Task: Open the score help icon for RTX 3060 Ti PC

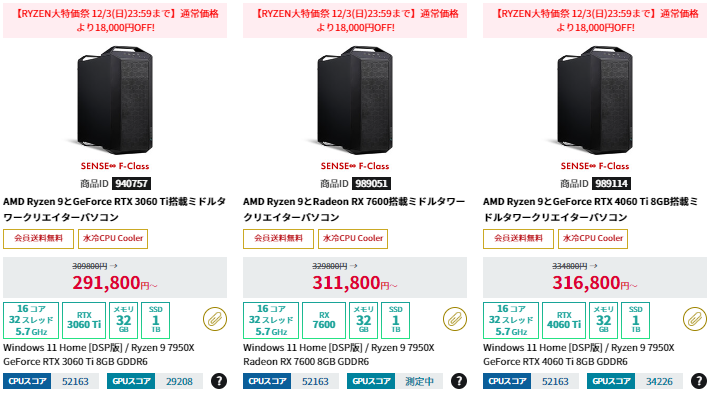Action: tap(219, 381)
